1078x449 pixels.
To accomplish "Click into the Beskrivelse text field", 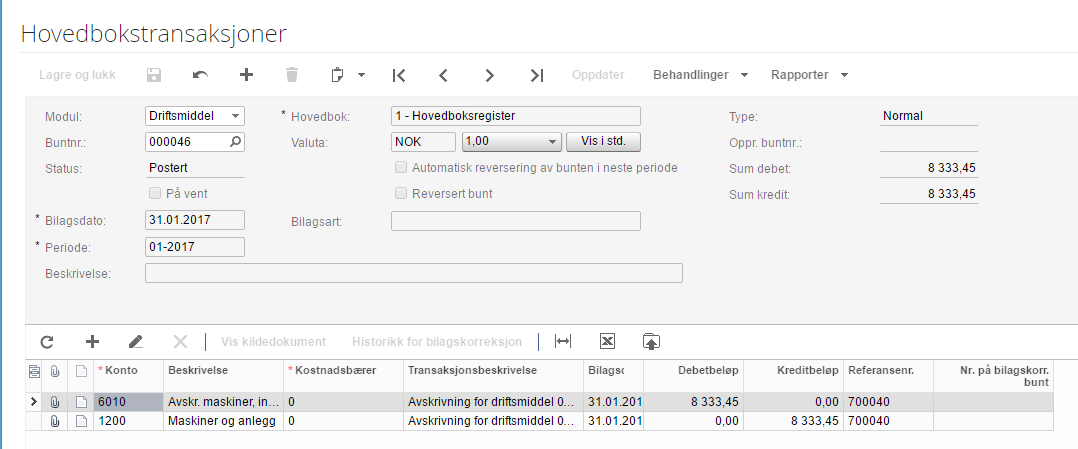I will tap(413, 273).
